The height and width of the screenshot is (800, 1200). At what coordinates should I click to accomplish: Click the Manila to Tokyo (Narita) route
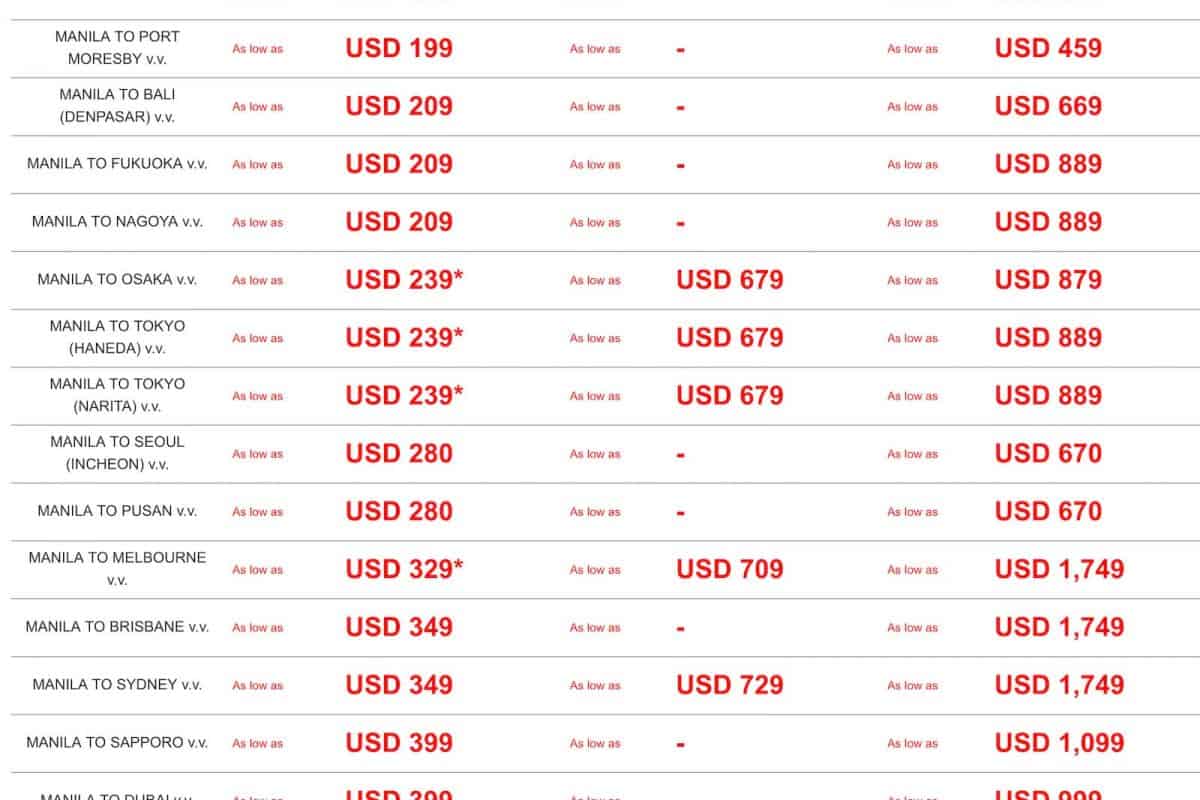click(117, 396)
